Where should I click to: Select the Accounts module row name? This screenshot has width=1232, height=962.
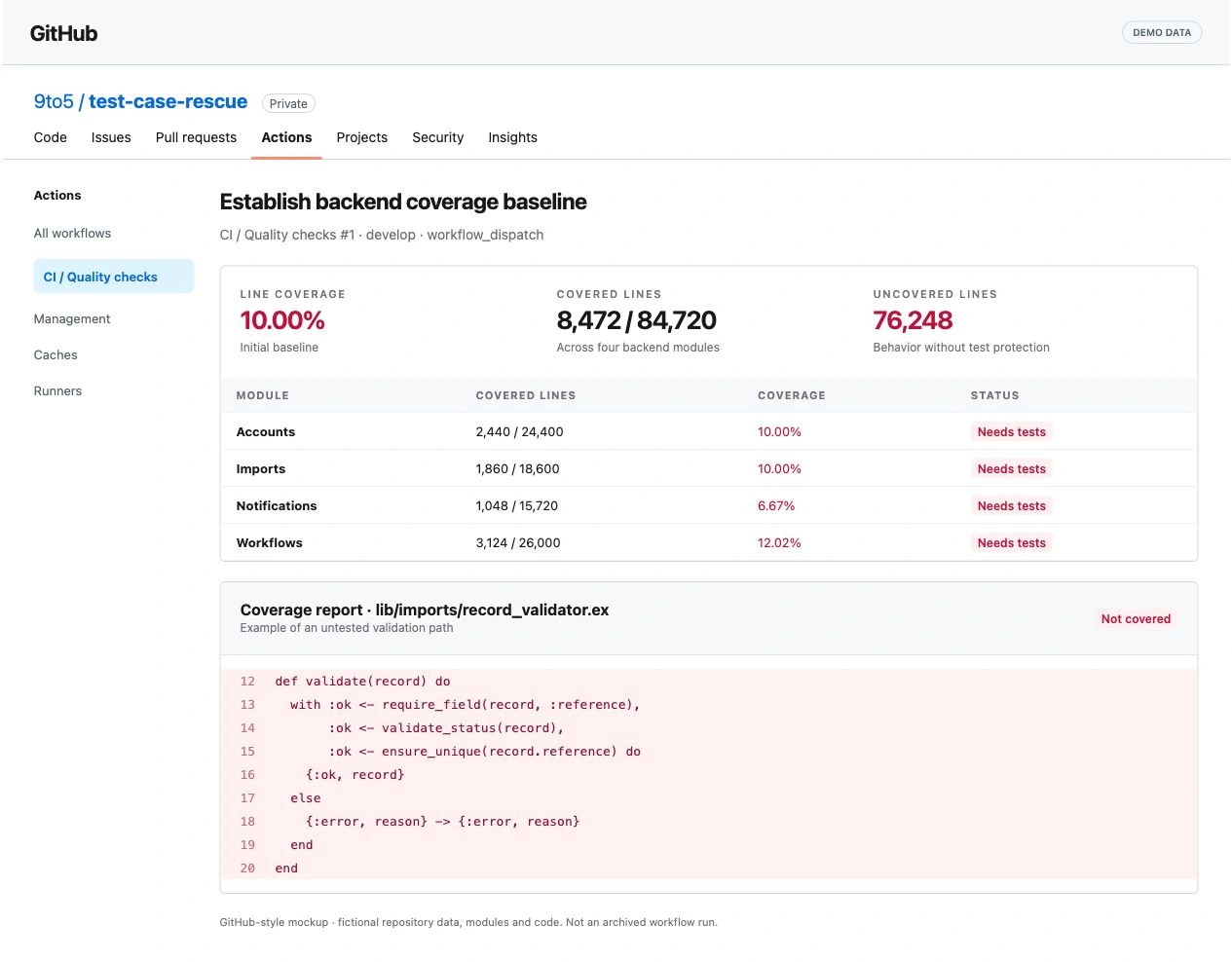click(x=266, y=431)
